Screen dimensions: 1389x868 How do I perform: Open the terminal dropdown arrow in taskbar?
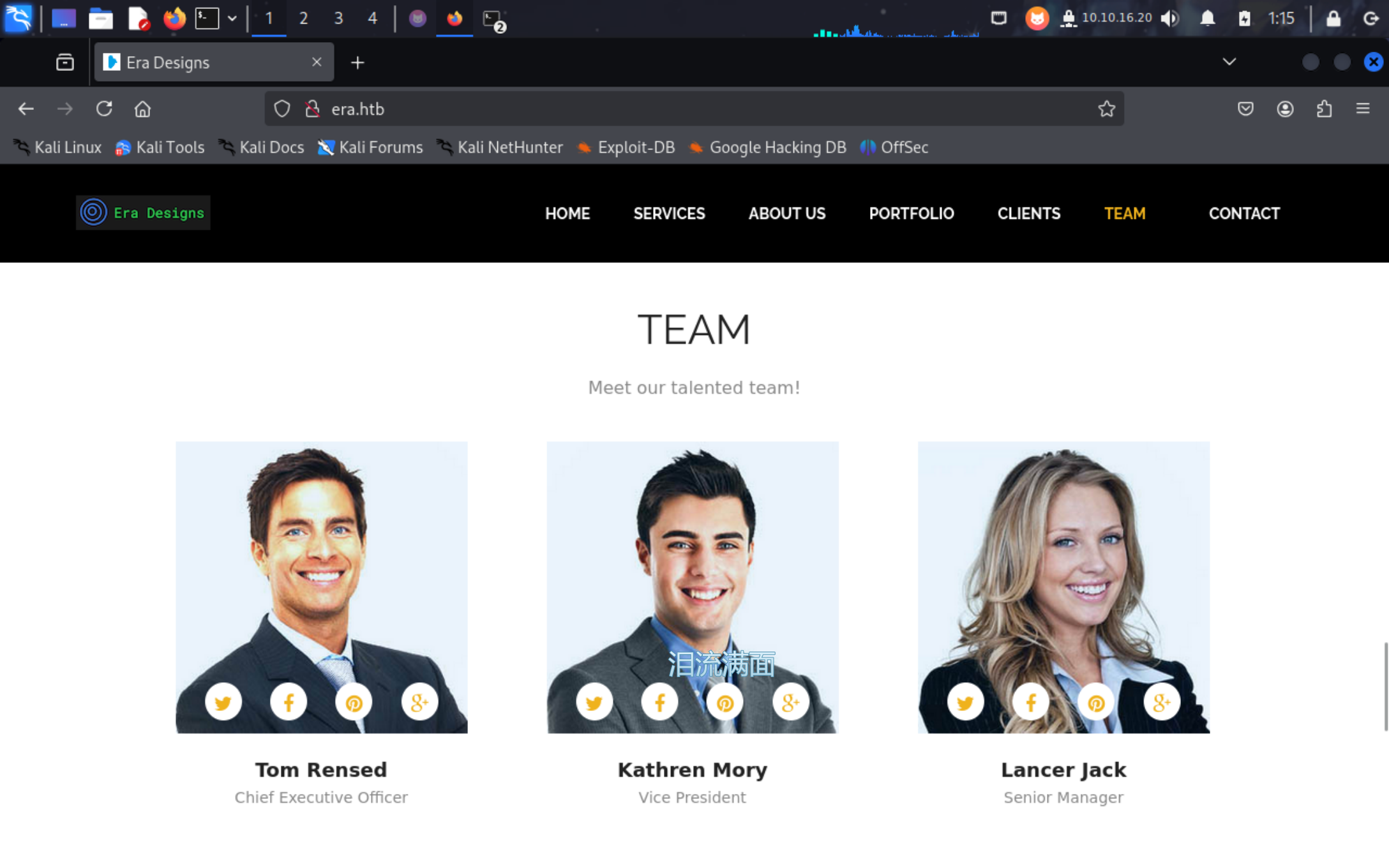232,19
